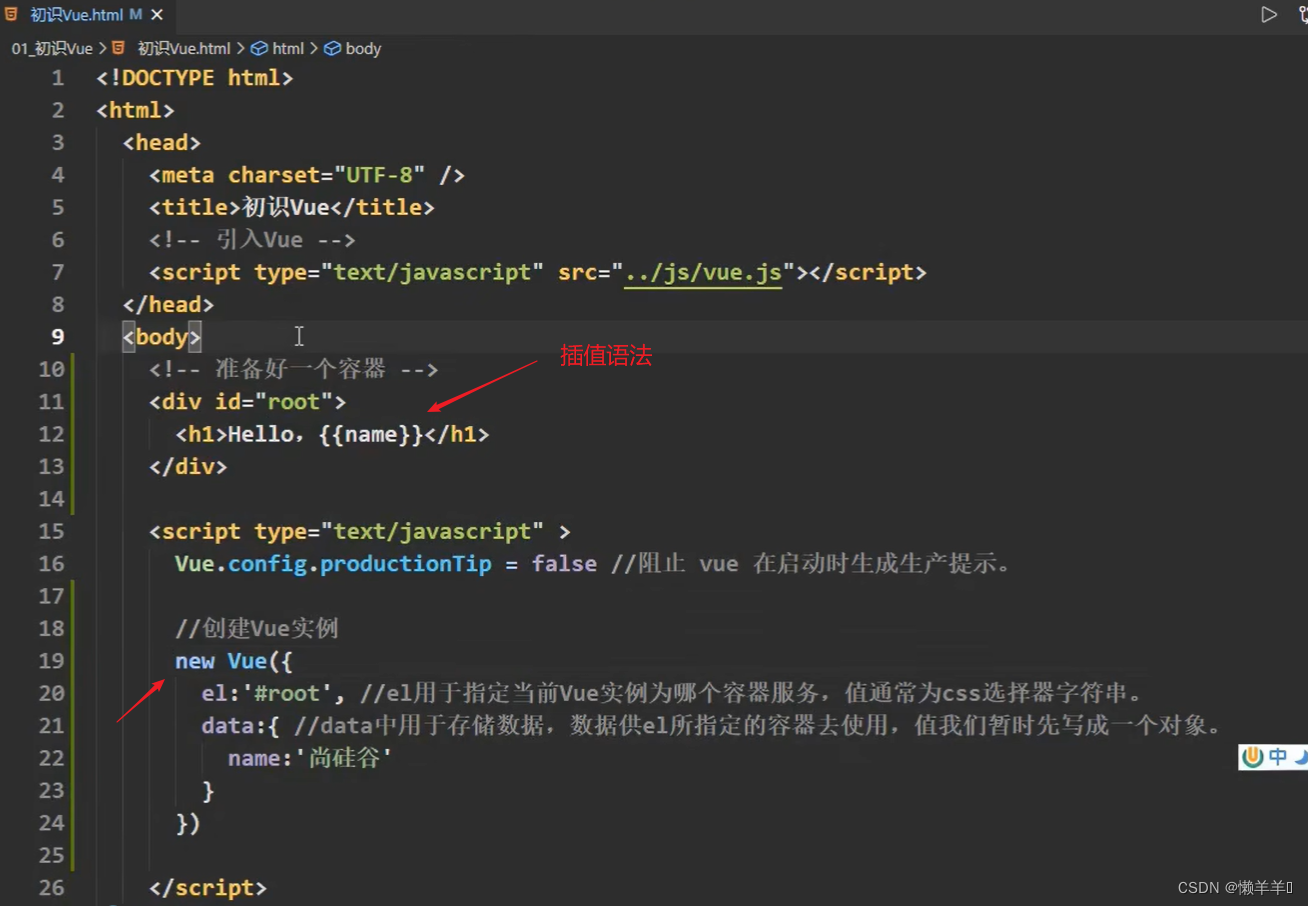Close the 初识Vue.html editor tab
Screen dimensions: 1308x906
click(157, 15)
